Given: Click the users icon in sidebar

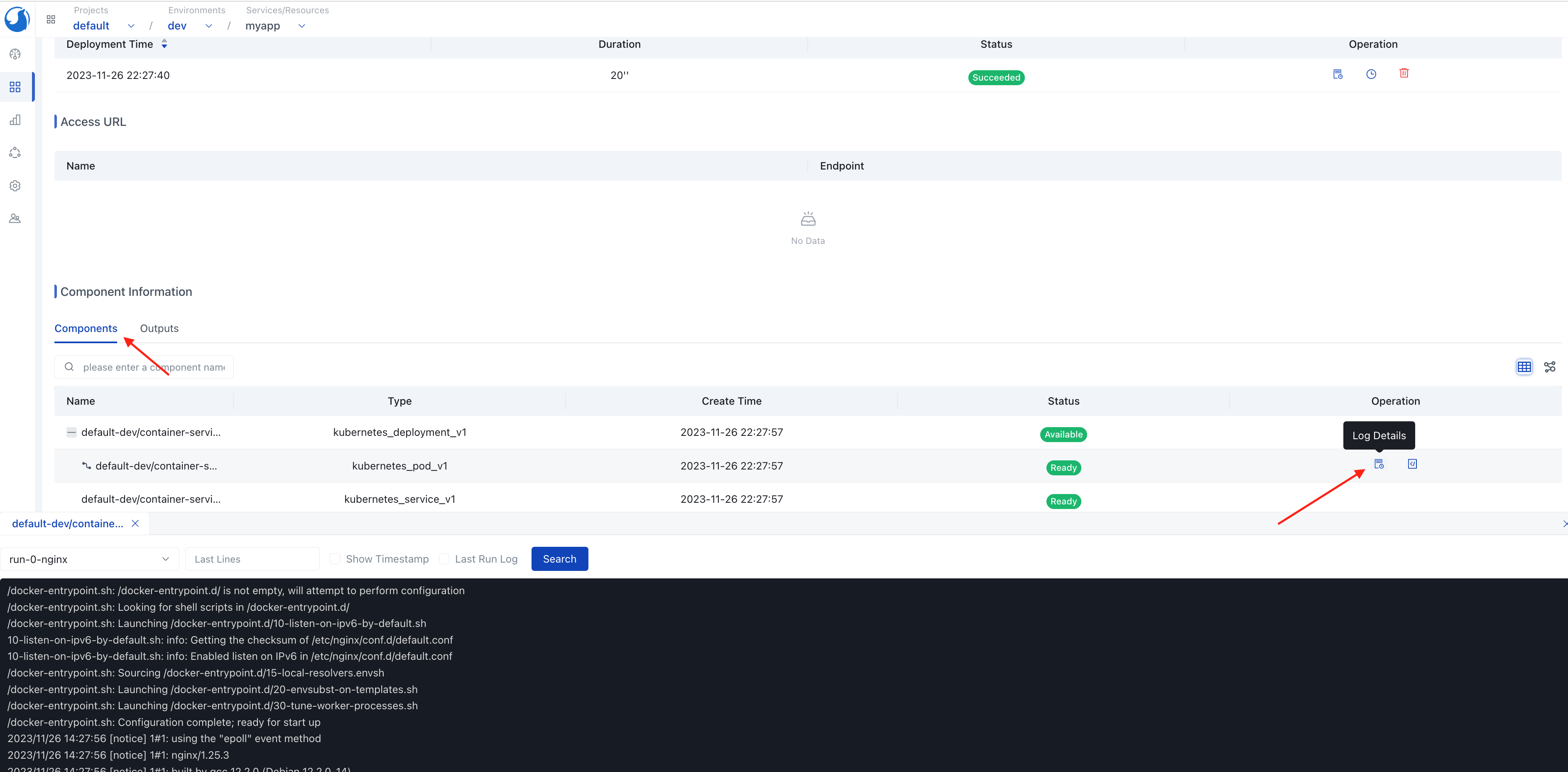Looking at the screenshot, I should pyautogui.click(x=15, y=219).
